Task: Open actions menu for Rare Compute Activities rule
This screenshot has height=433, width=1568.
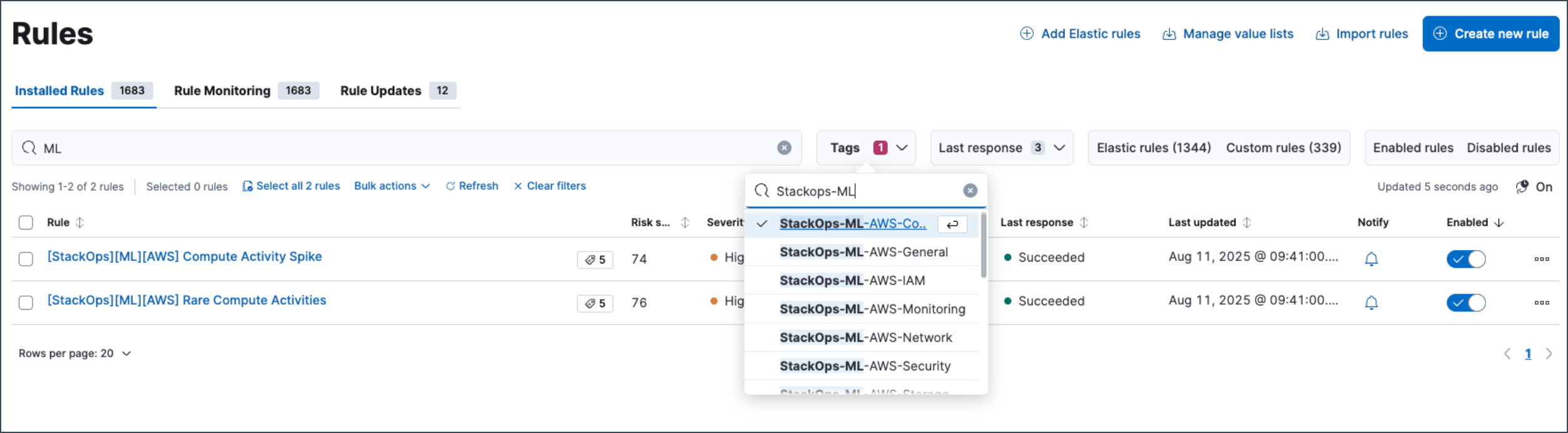Action: (1541, 302)
